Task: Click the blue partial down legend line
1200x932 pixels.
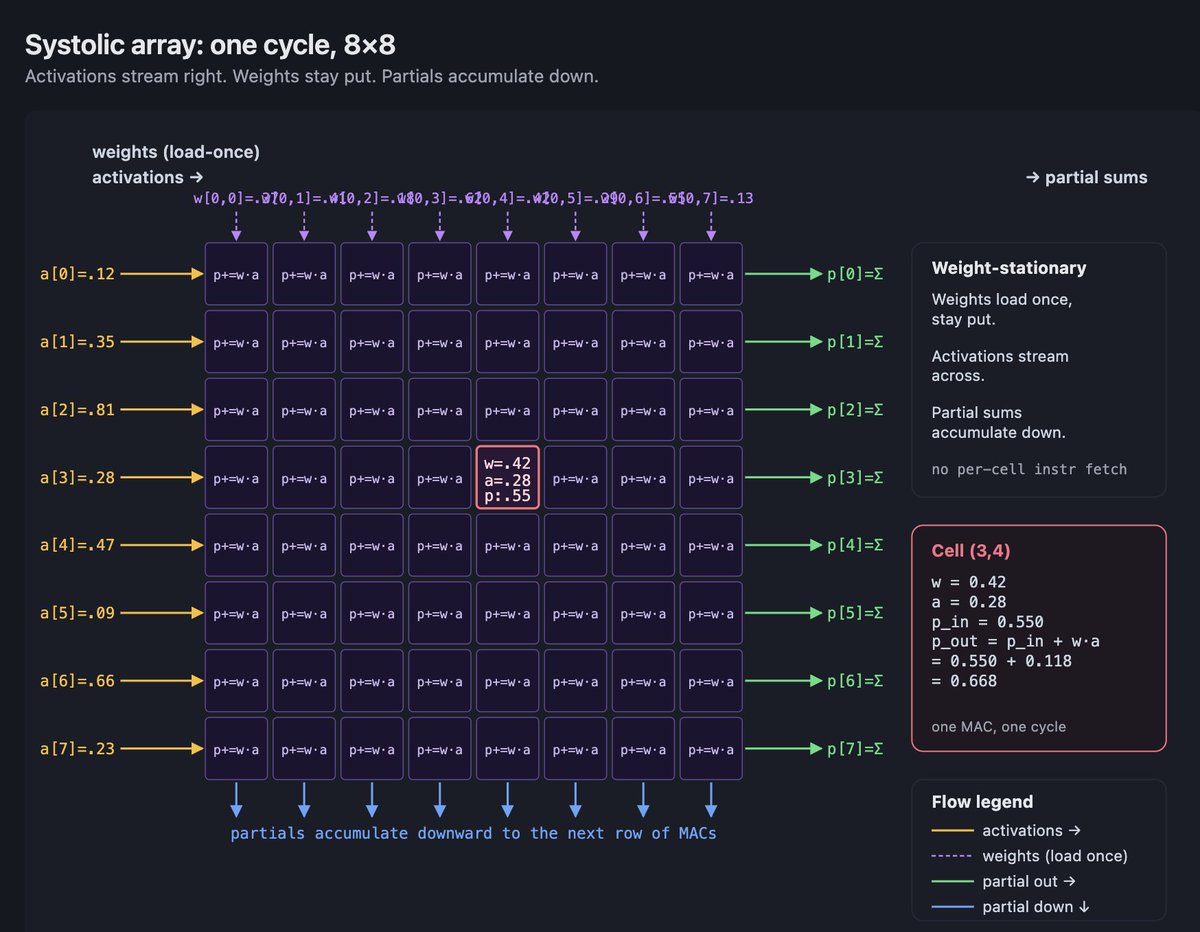Action: pyautogui.click(x=951, y=907)
